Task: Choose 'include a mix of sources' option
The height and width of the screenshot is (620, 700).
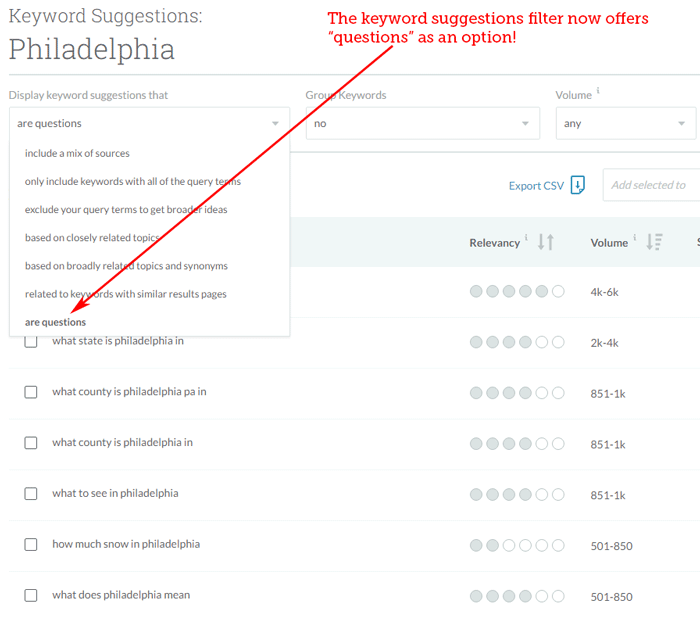Action: pos(77,153)
